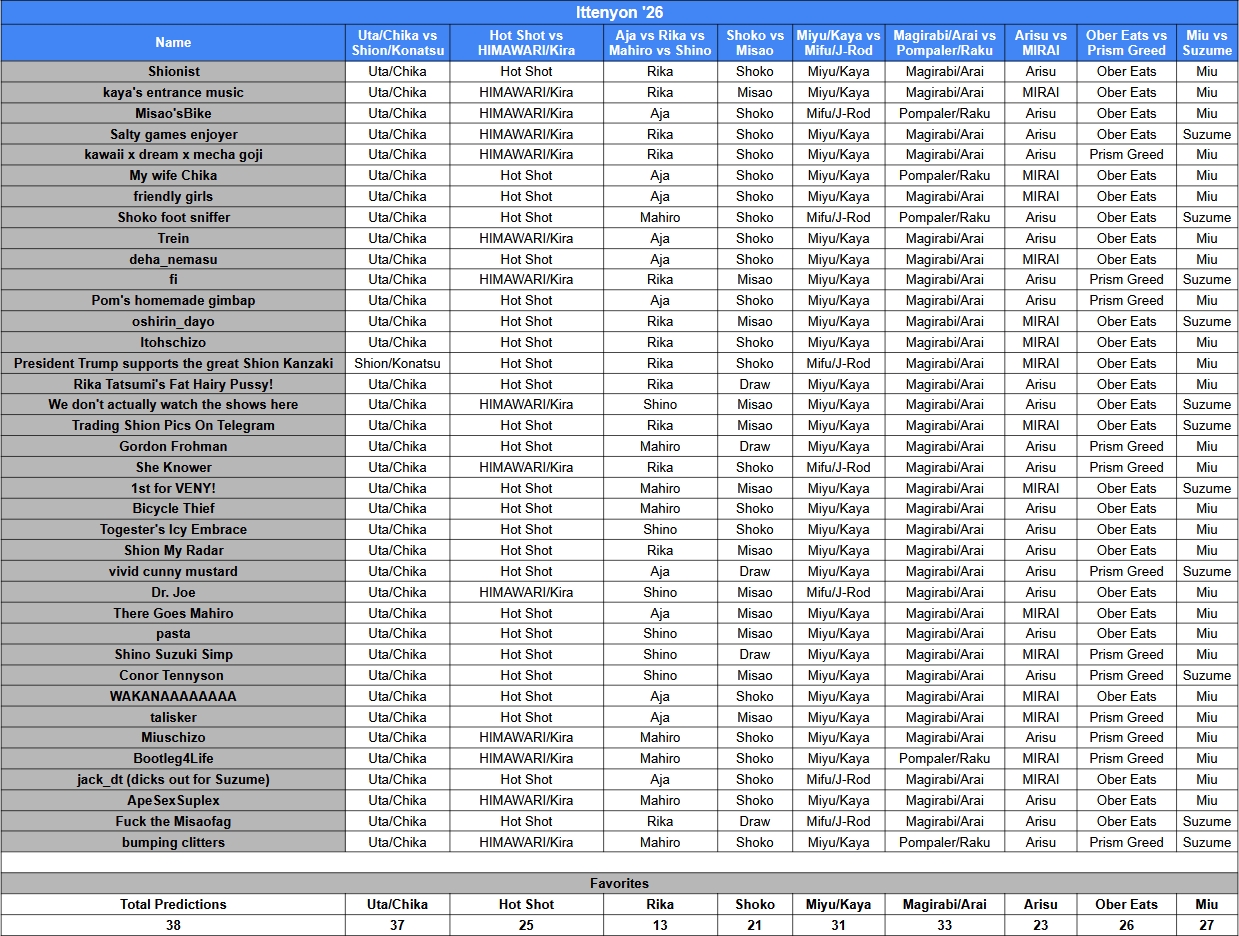Select the 'Arisu vs MIRAI' header cell
Screen dimensions: 1239x936
(x=1041, y=42)
